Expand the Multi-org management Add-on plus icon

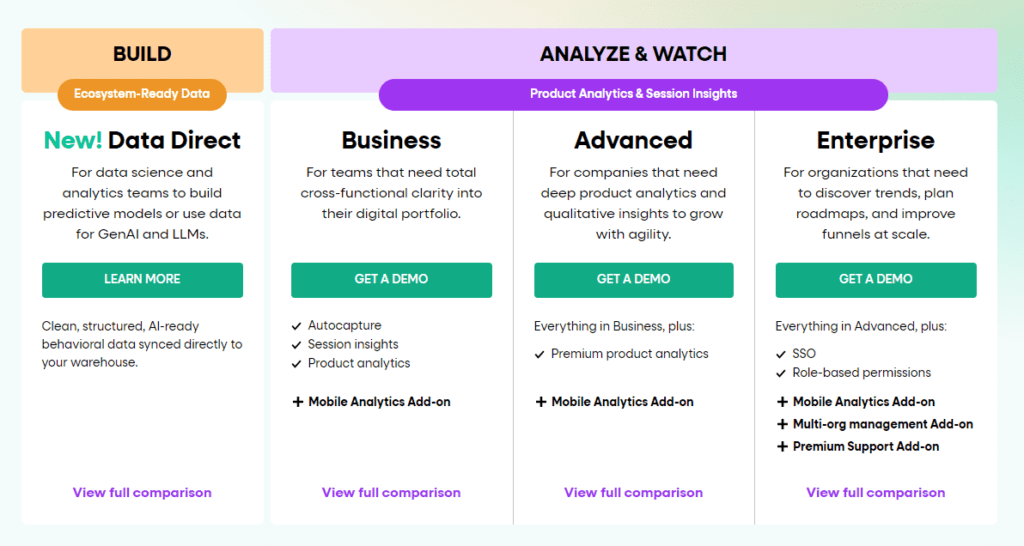coord(782,424)
